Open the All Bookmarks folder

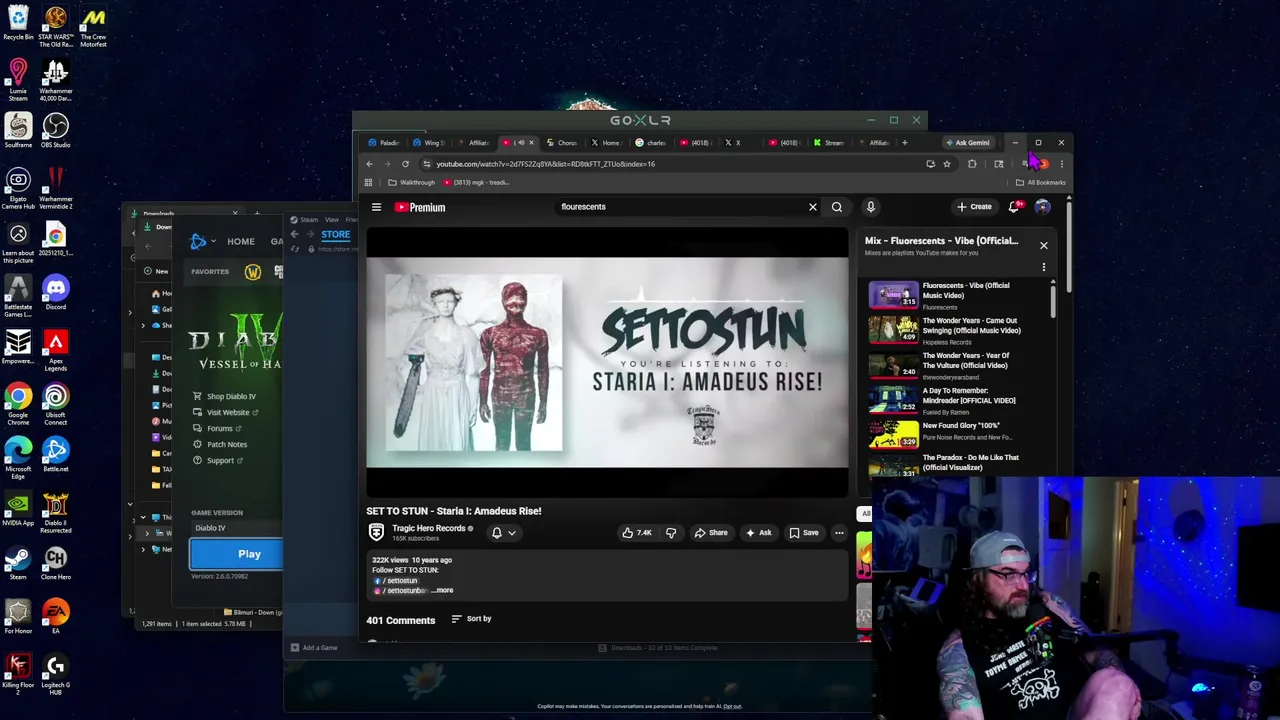[x=1040, y=183]
